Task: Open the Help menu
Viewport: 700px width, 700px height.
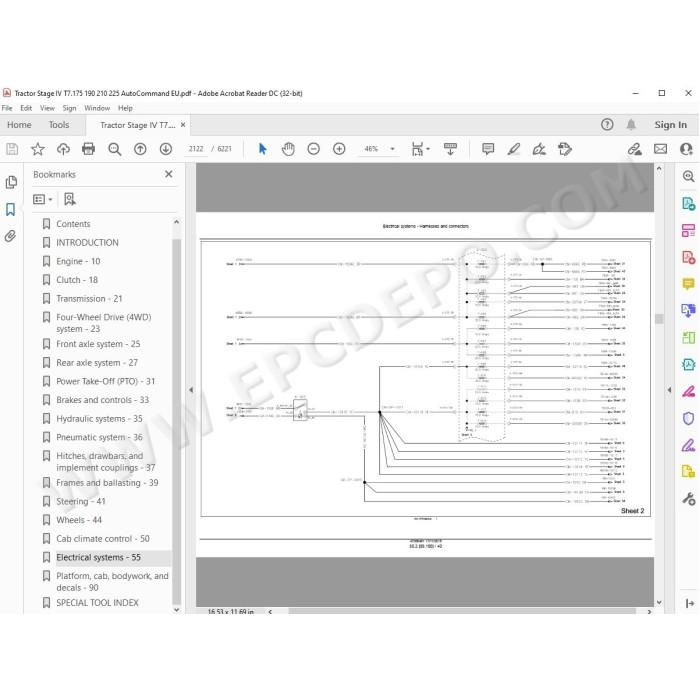Action: click(x=125, y=108)
